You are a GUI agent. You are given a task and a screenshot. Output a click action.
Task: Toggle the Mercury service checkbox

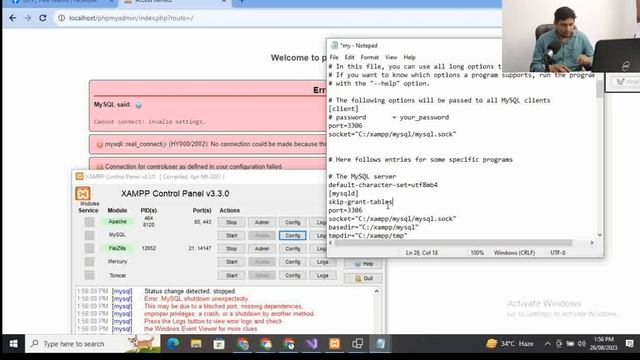[x=89, y=262]
